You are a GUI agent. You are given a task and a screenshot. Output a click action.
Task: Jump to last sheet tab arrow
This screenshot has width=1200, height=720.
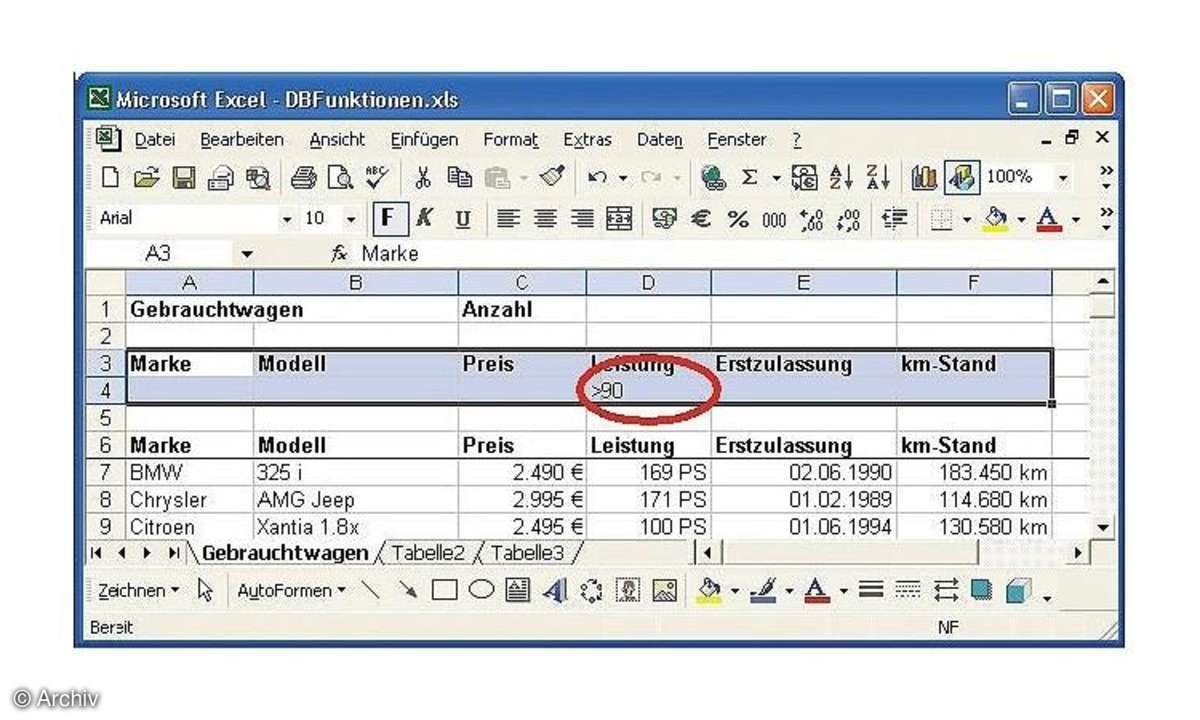(x=173, y=553)
